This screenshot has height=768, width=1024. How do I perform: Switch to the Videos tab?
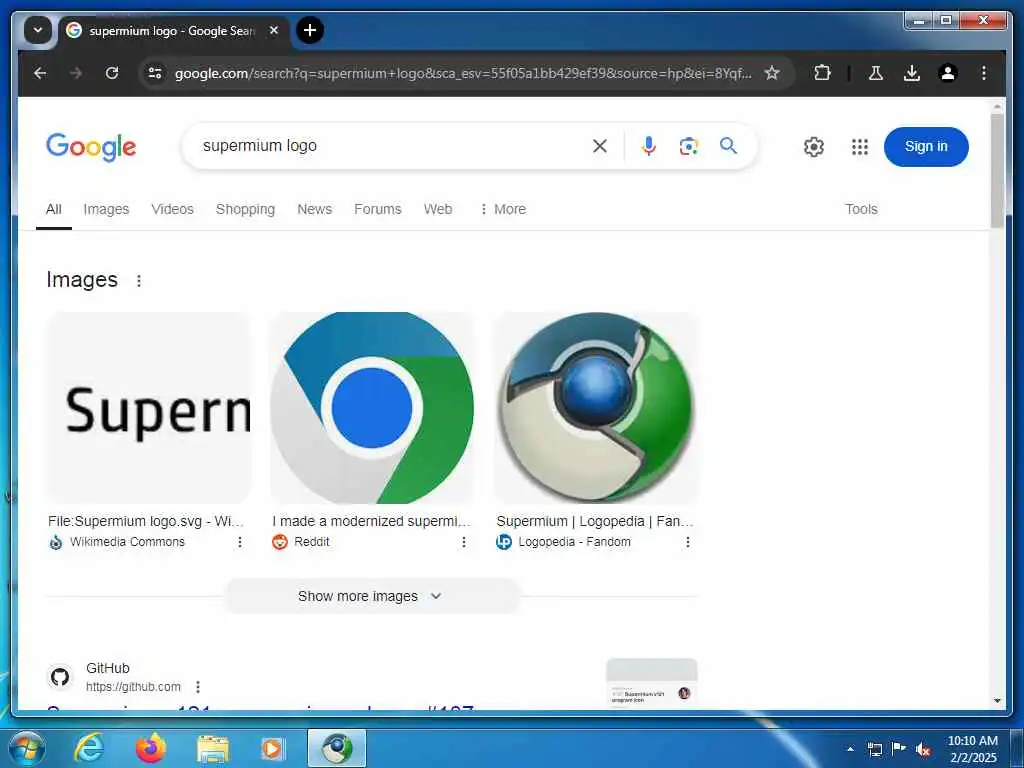(172, 209)
